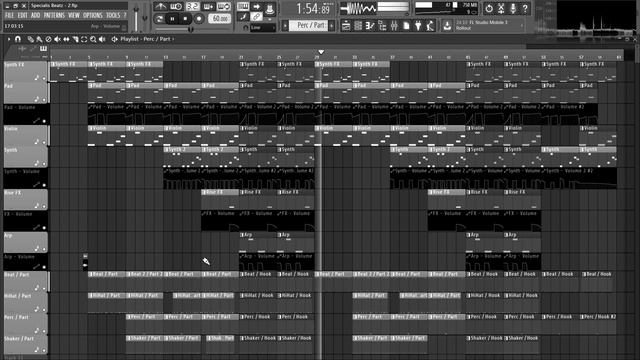Select the Arp track header
This screenshot has height=360, width=640.
[x=25, y=242]
